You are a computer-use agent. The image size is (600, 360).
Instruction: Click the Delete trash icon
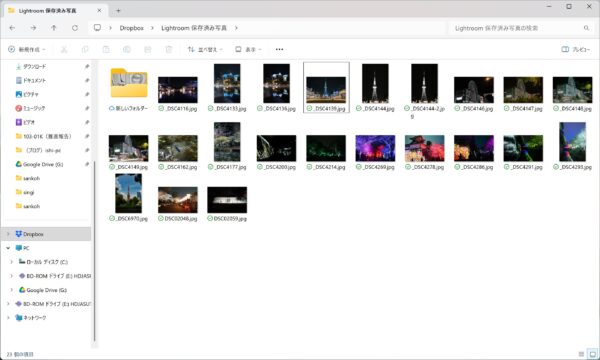[x=169, y=49]
